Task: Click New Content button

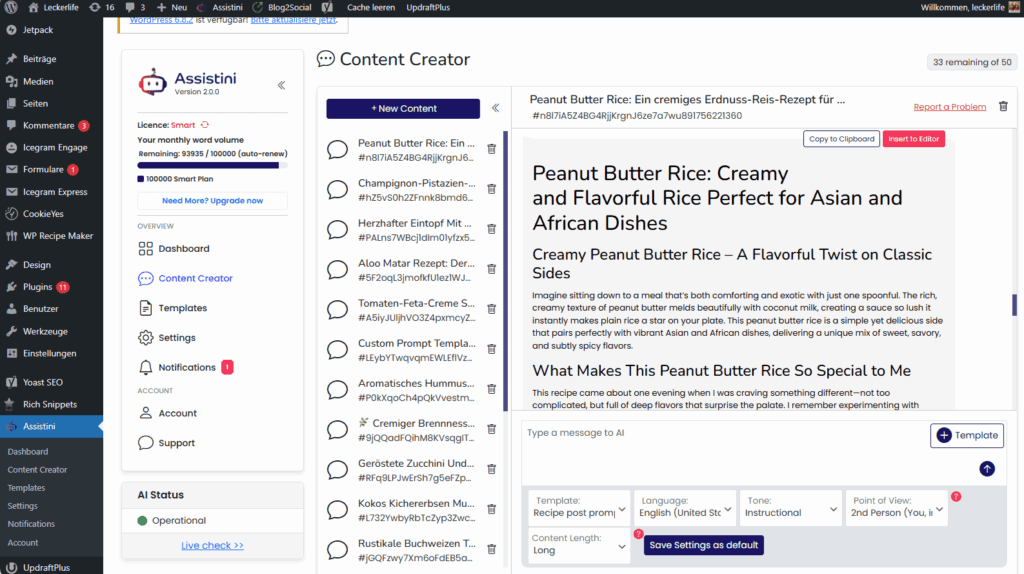Action: [x=403, y=108]
